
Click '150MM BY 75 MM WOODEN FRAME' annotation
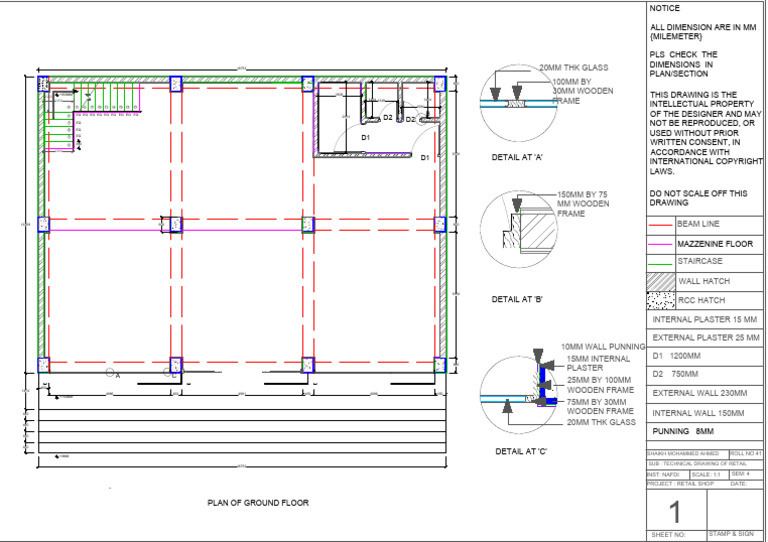coord(583,204)
